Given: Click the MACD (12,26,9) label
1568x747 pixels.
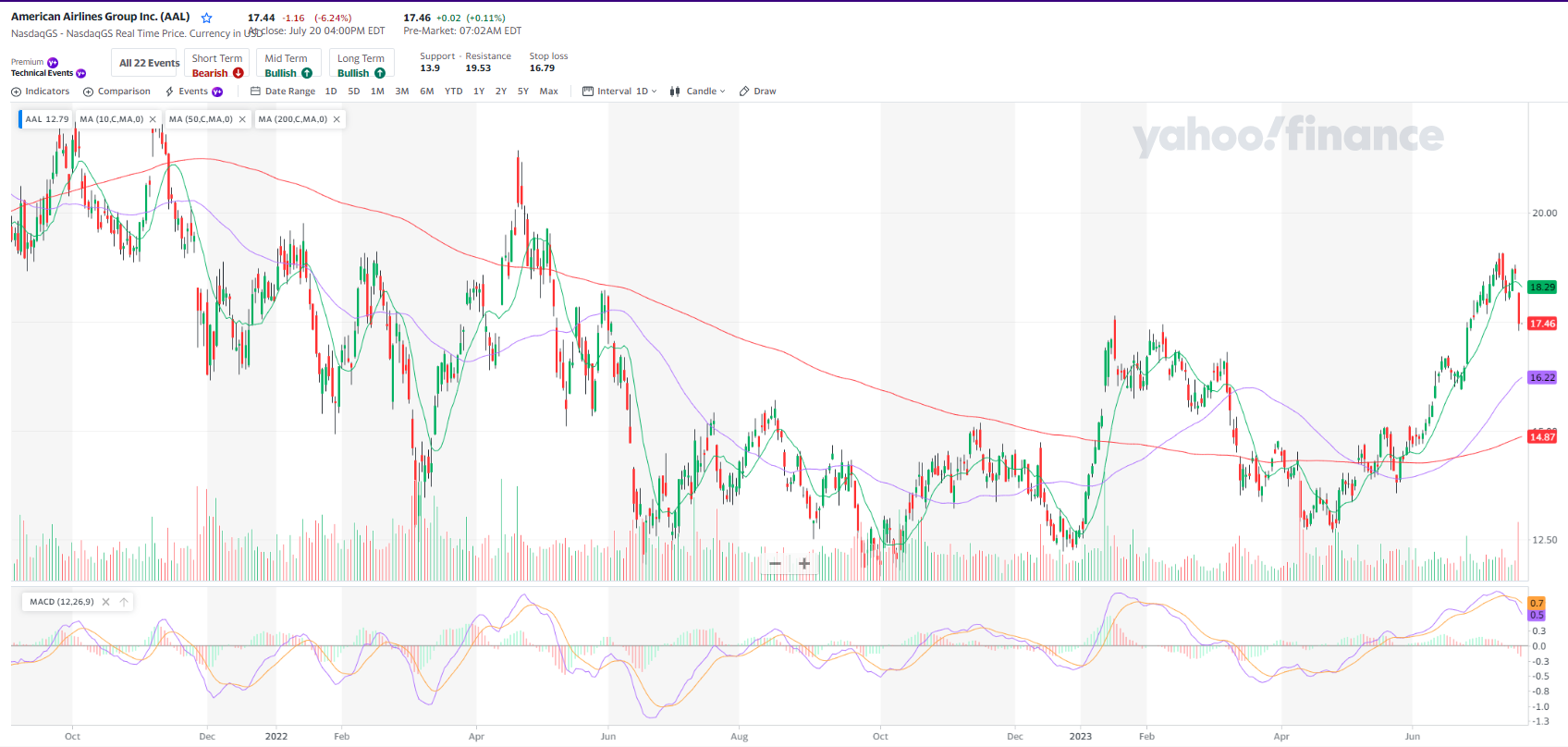Looking at the screenshot, I should click(62, 602).
